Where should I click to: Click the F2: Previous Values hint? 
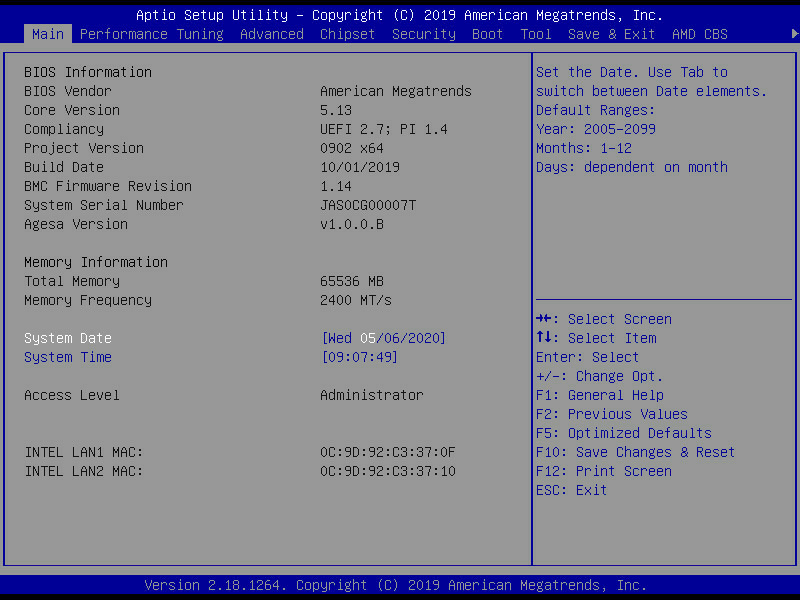point(612,414)
